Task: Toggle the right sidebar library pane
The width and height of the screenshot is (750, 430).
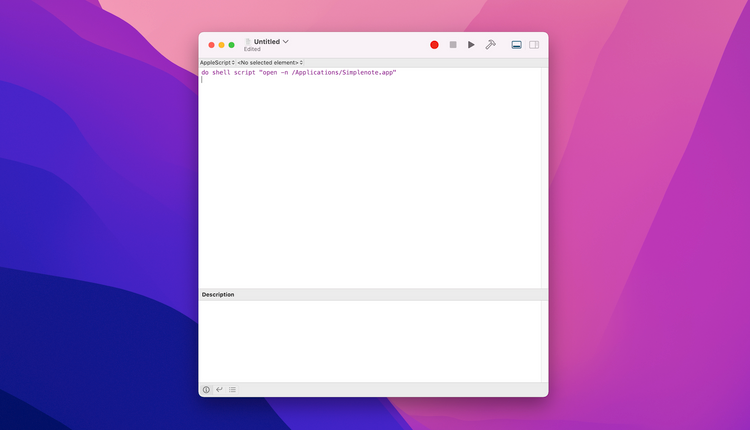Action: point(534,44)
